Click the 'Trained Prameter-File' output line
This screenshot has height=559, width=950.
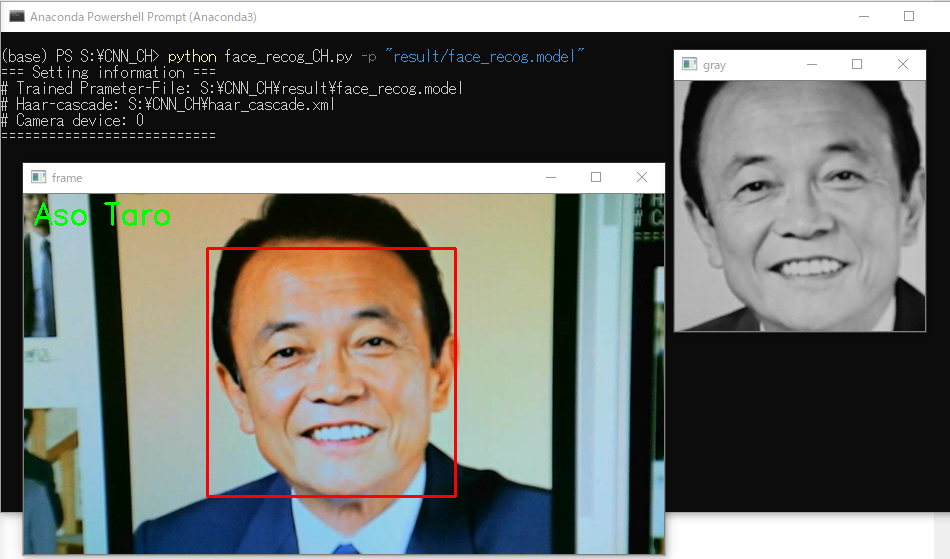232,88
